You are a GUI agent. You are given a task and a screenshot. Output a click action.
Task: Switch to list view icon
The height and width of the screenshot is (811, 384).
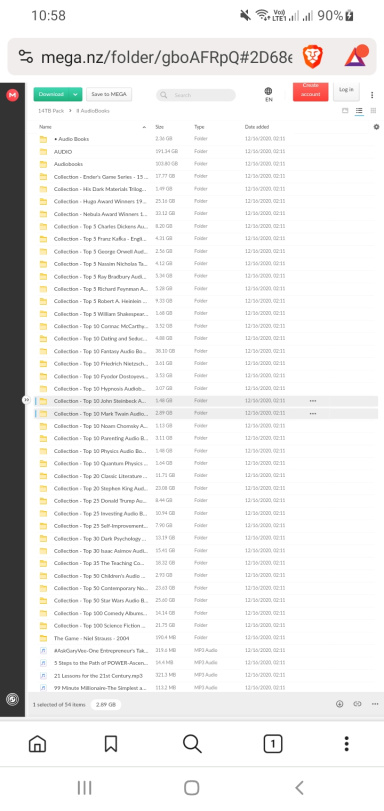tap(359, 111)
